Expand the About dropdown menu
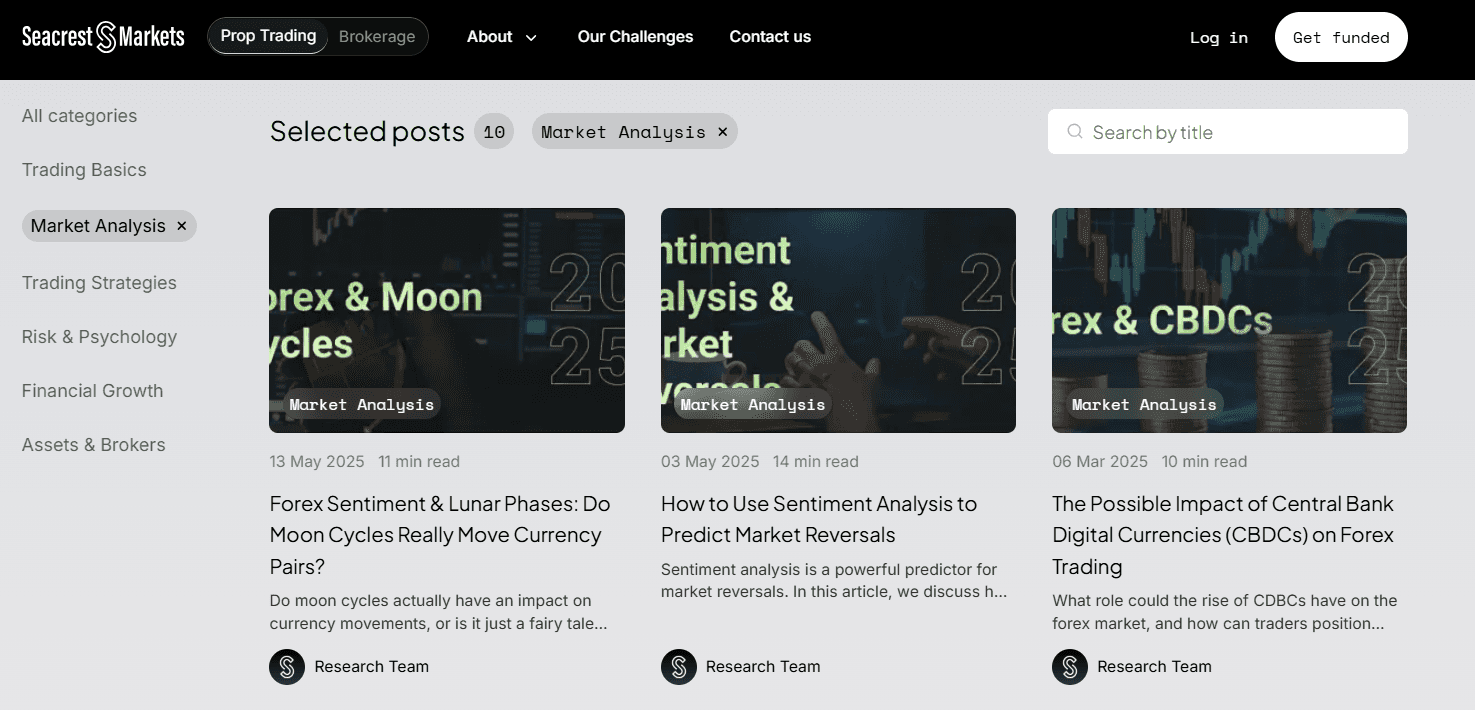Viewport: 1475px width, 710px height. 501,37
